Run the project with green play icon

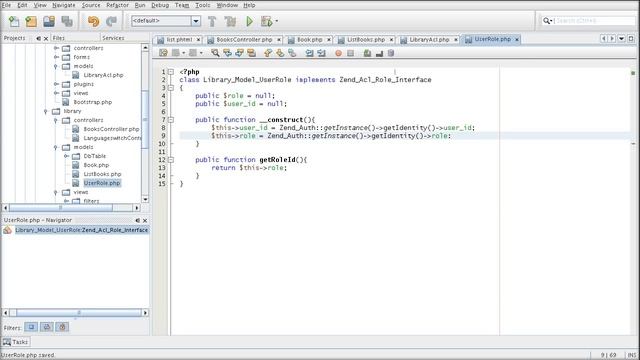coord(249,21)
